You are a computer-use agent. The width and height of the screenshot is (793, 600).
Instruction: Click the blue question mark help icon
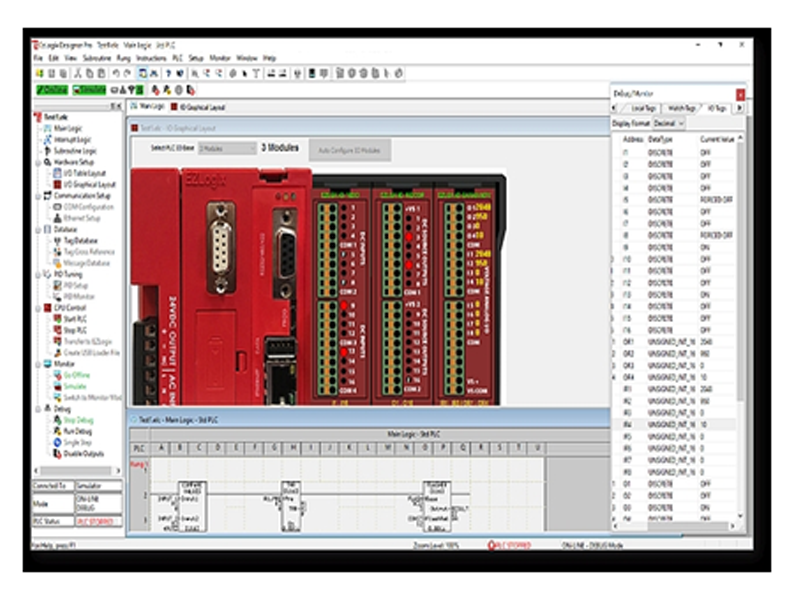(x=168, y=74)
